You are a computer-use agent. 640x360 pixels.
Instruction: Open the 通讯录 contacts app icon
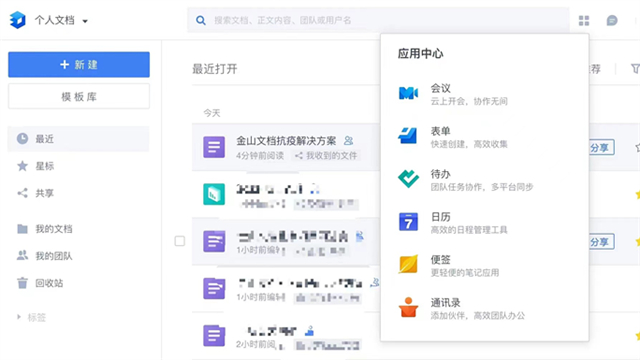[408, 307]
